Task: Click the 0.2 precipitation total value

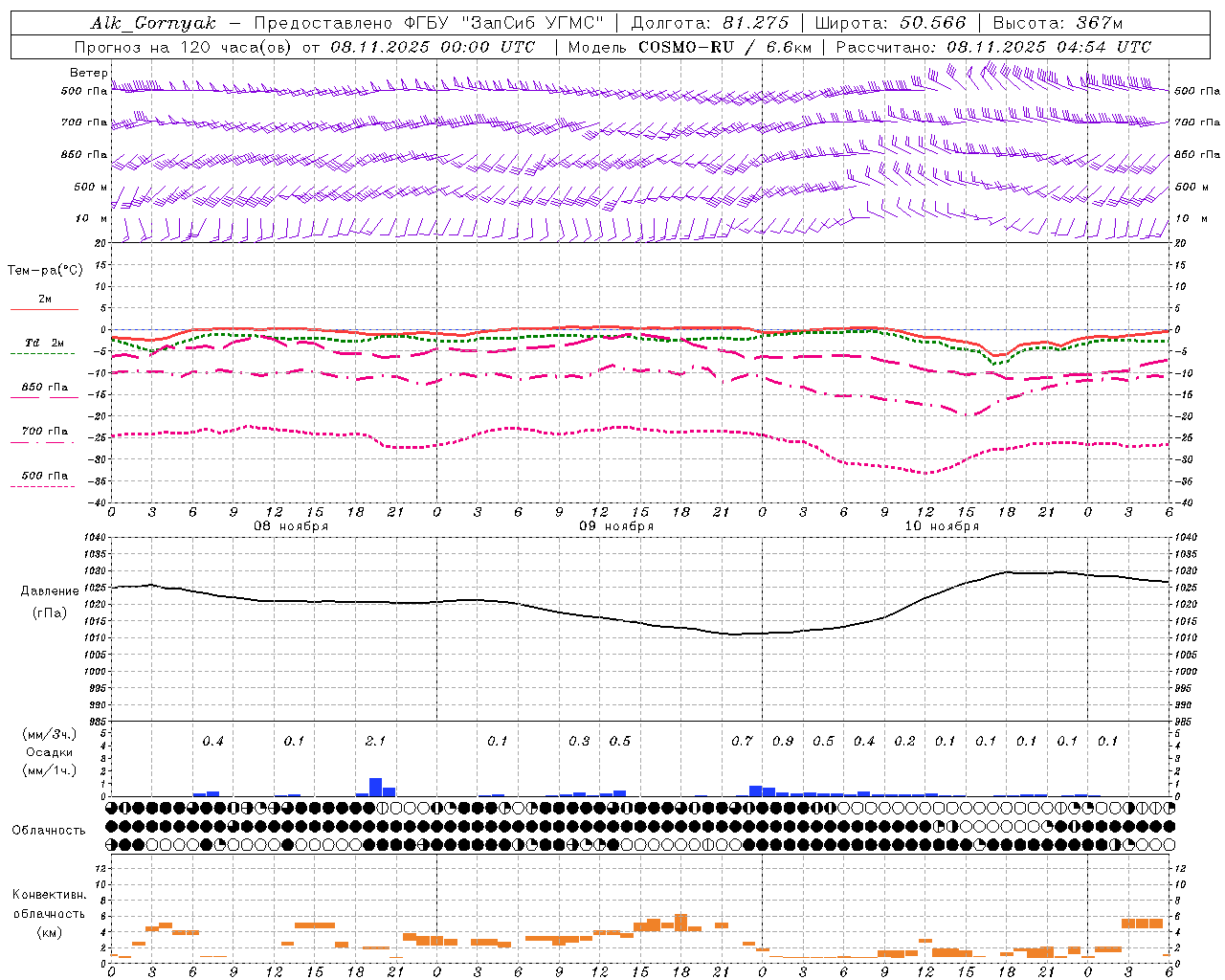Action: (x=904, y=742)
